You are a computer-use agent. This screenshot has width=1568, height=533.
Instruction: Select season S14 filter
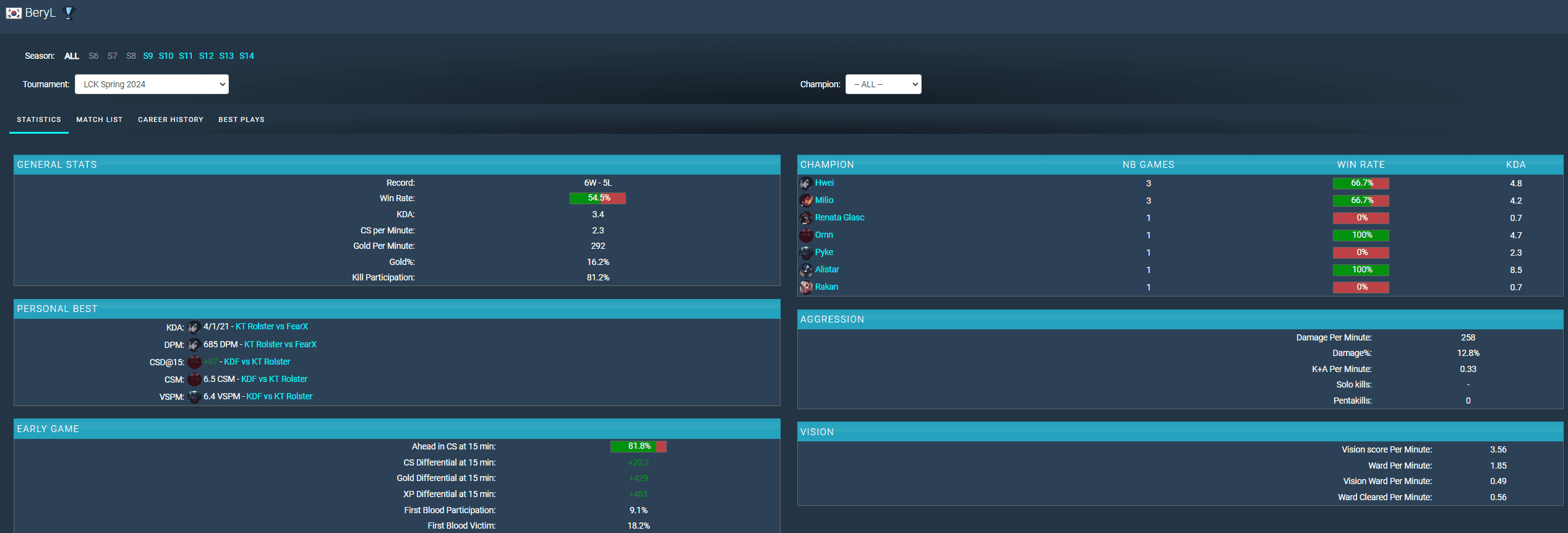coord(247,56)
